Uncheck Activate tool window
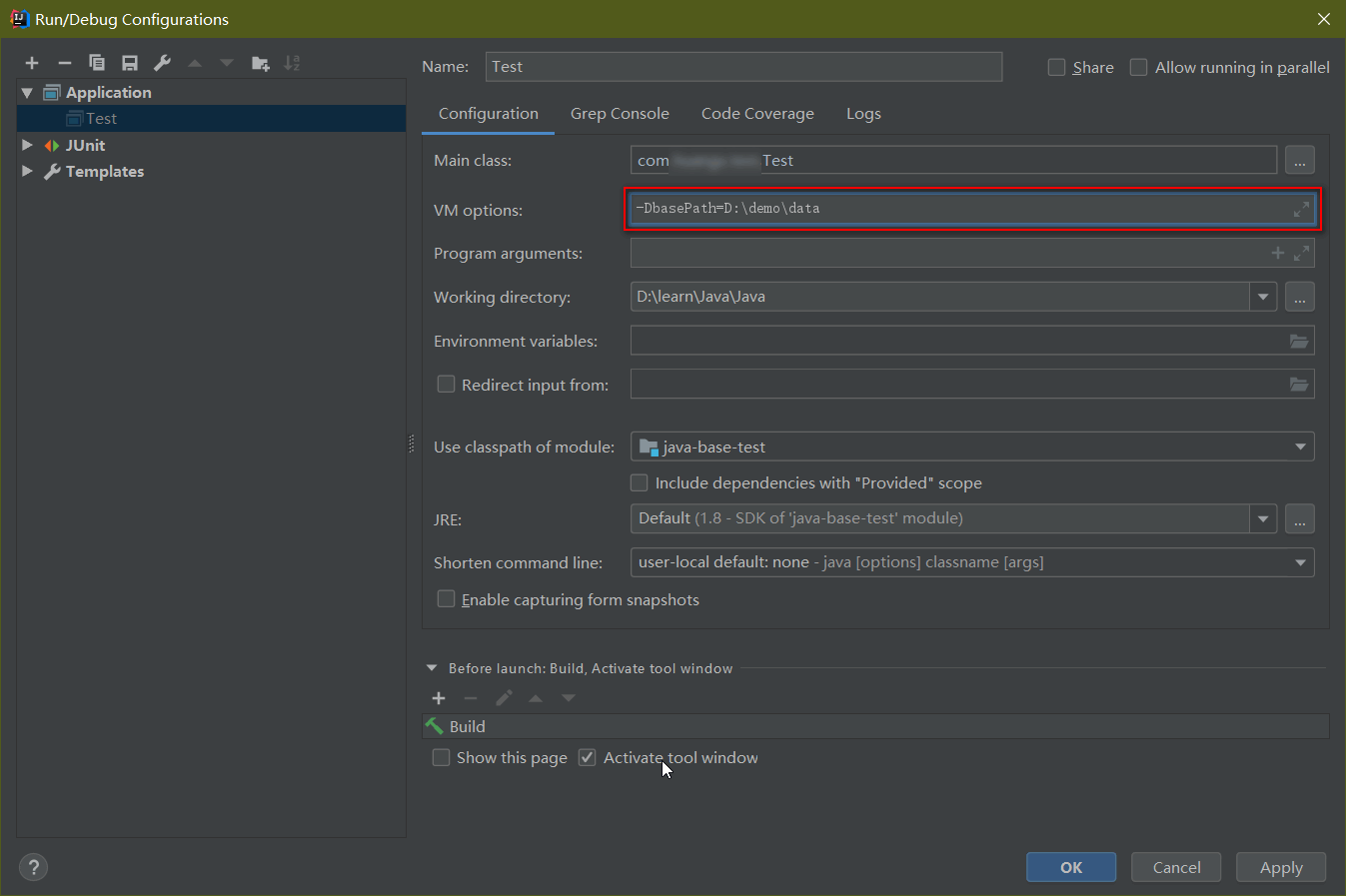The width and height of the screenshot is (1346, 896). tap(588, 757)
